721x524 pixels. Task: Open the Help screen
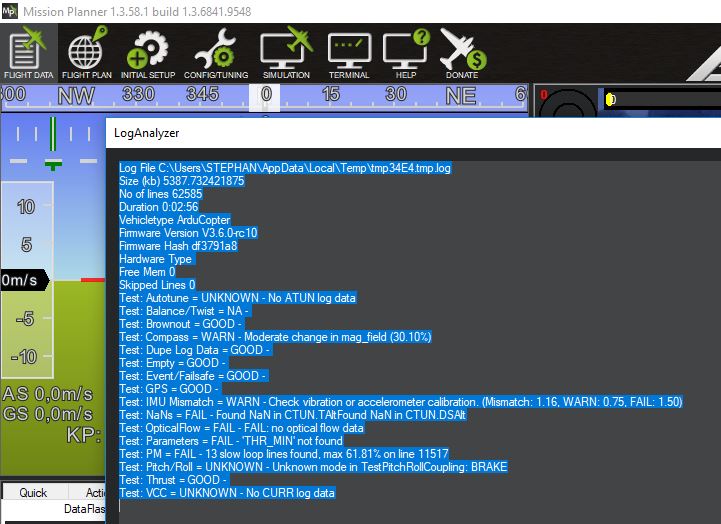click(x=406, y=53)
